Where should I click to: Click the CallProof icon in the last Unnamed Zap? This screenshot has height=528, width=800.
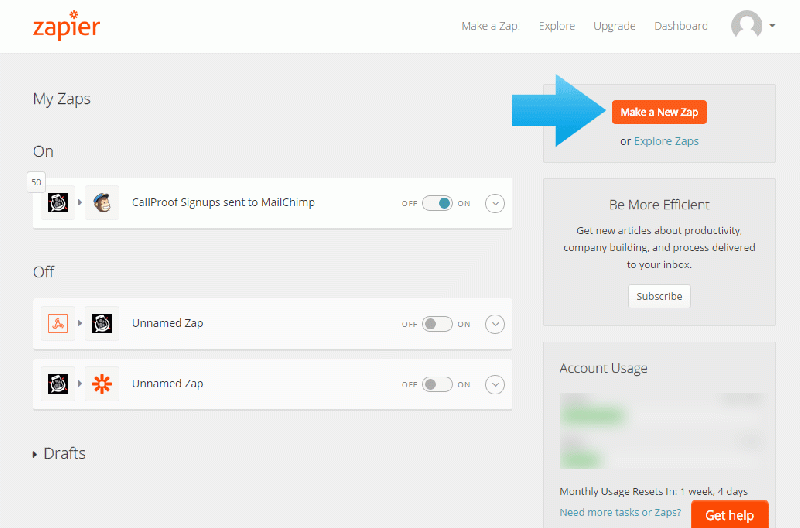(58, 384)
